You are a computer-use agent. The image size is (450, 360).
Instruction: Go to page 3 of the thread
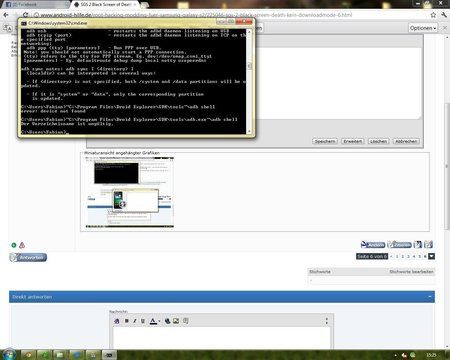click(x=408, y=256)
